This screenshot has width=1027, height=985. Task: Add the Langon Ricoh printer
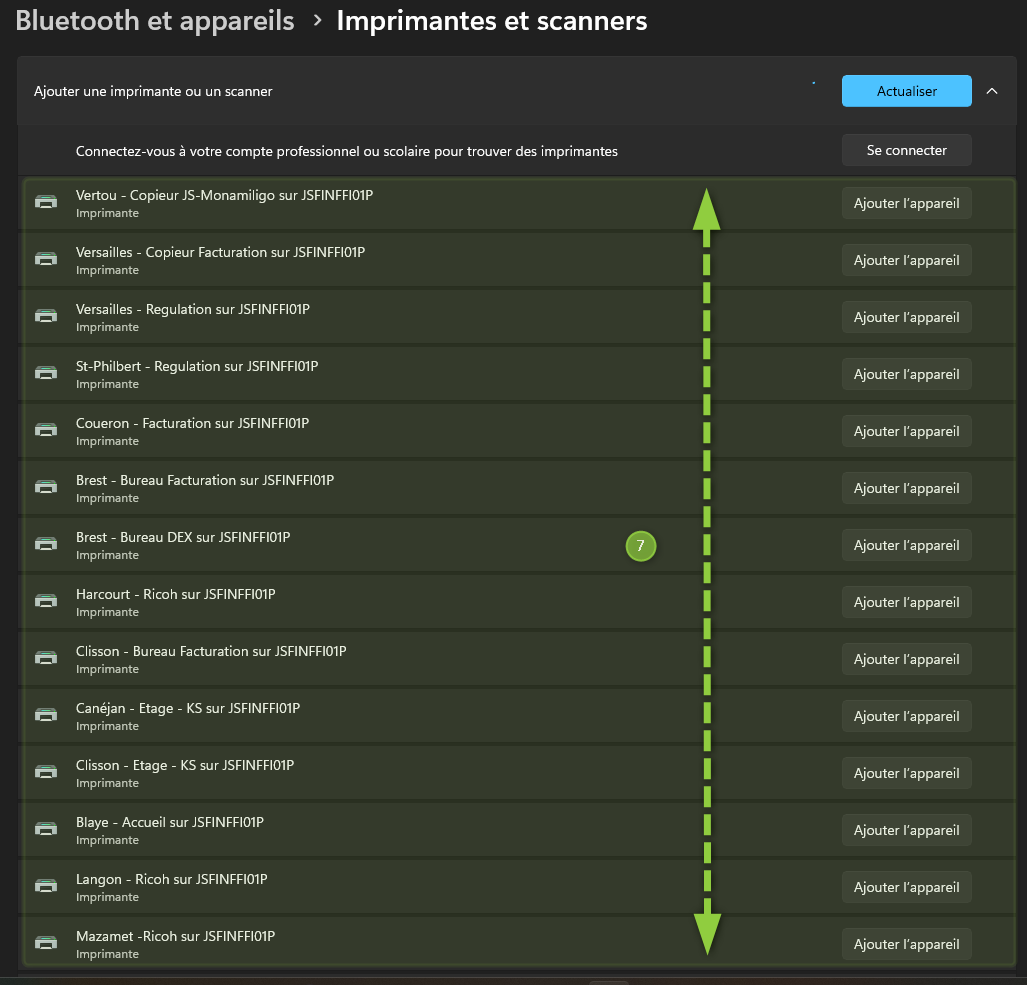tap(906, 887)
